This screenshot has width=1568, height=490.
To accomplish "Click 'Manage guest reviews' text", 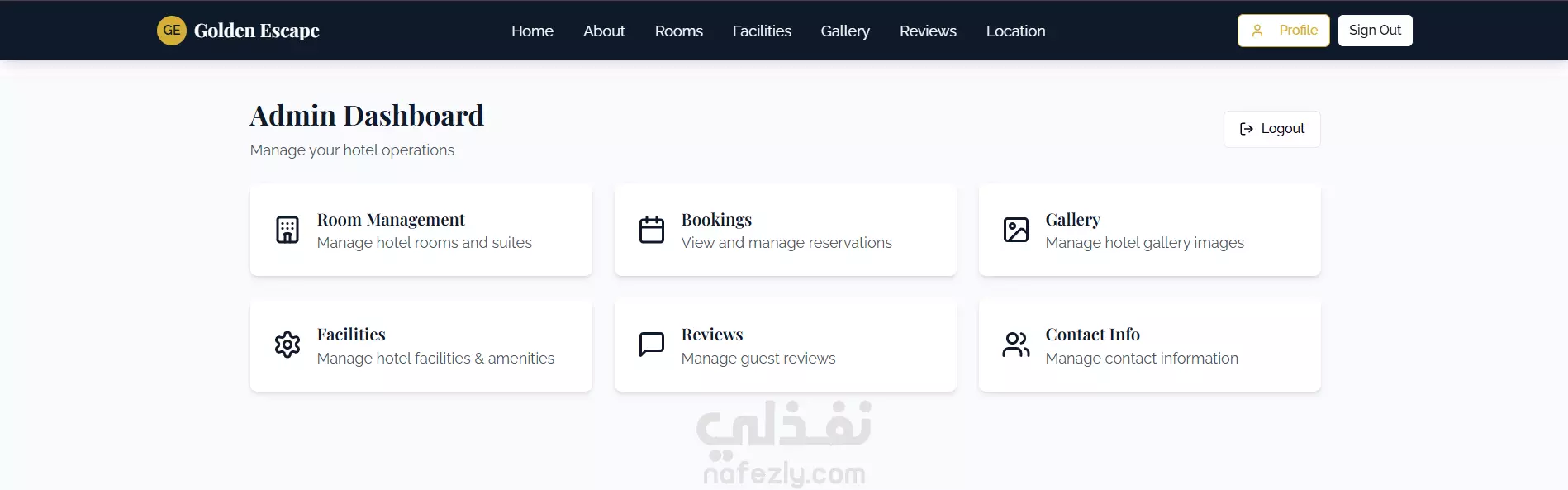I will (758, 359).
